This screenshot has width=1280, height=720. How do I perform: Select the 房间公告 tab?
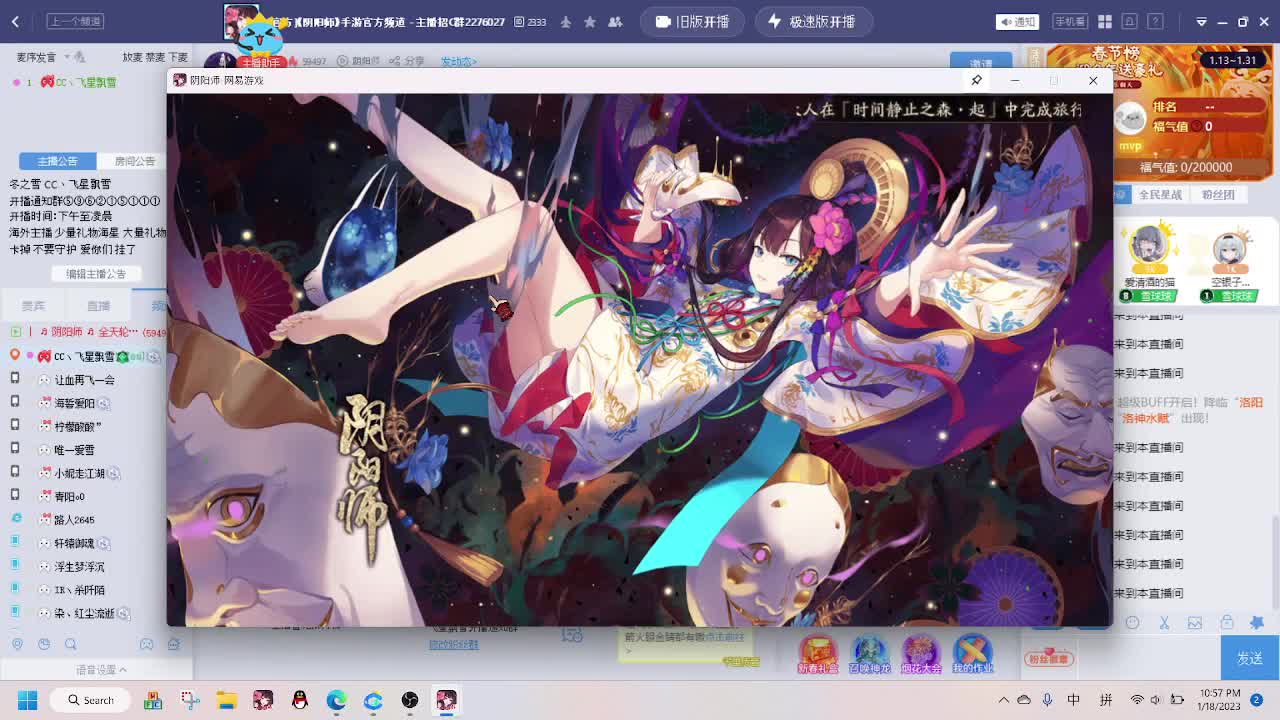pos(134,160)
